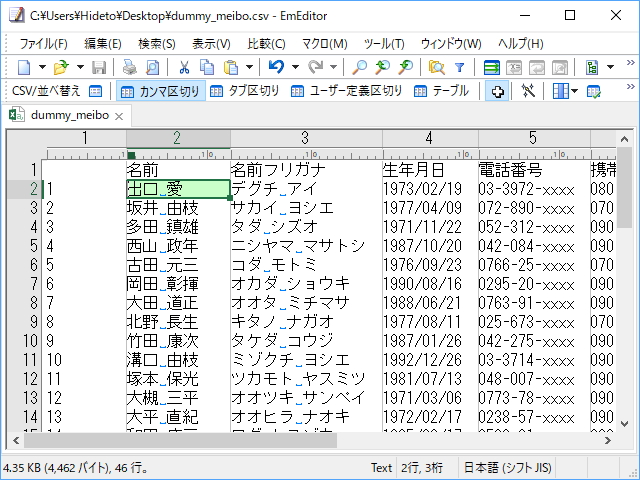Select column 5 header
This screenshot has height=480, width=640.
534,138
